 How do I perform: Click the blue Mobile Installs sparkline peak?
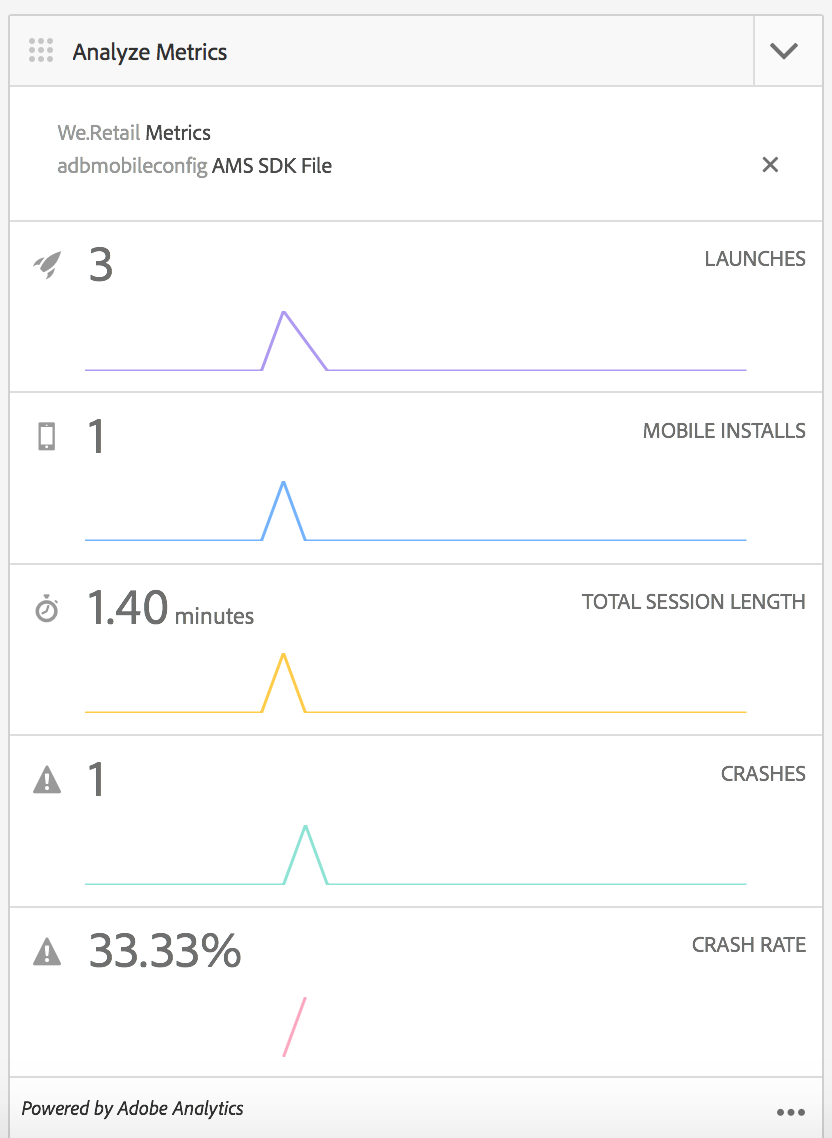tap(284, 485)
